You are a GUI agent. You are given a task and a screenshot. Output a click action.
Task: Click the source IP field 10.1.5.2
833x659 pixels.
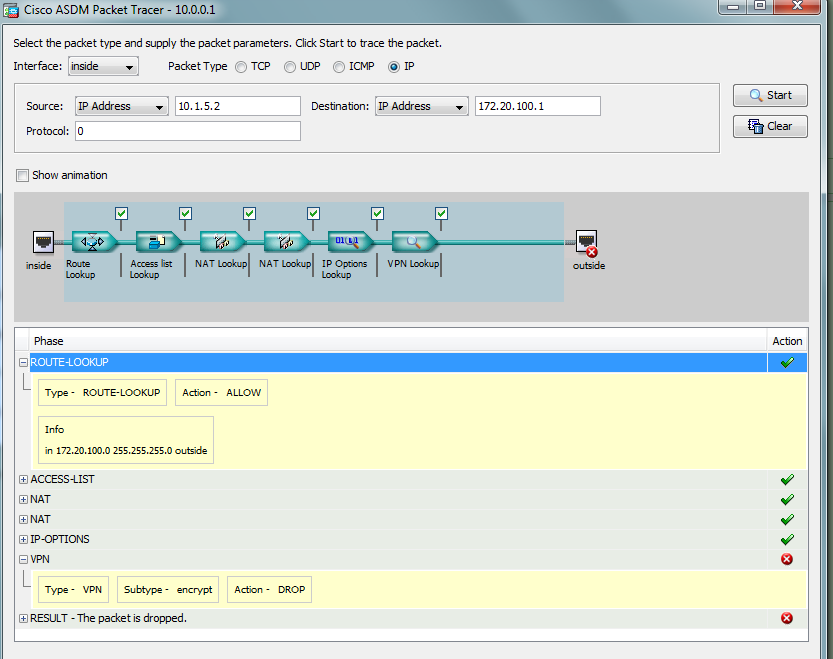pos(238,106)
